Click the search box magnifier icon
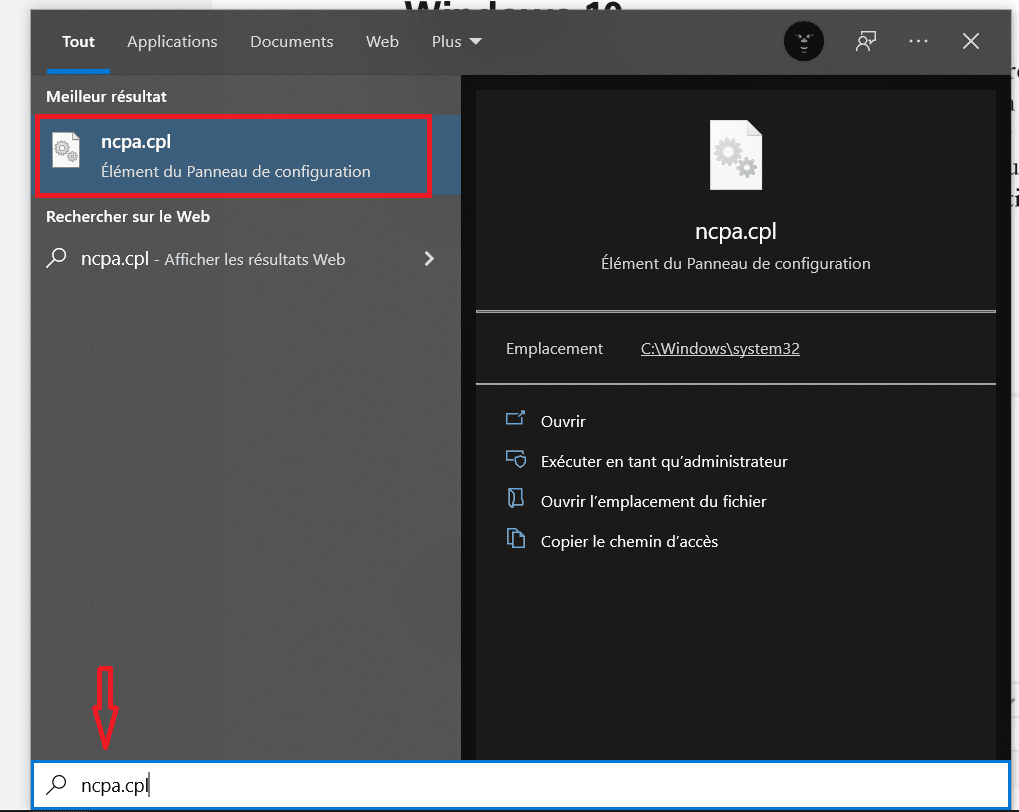 click(x=57, y=785)
